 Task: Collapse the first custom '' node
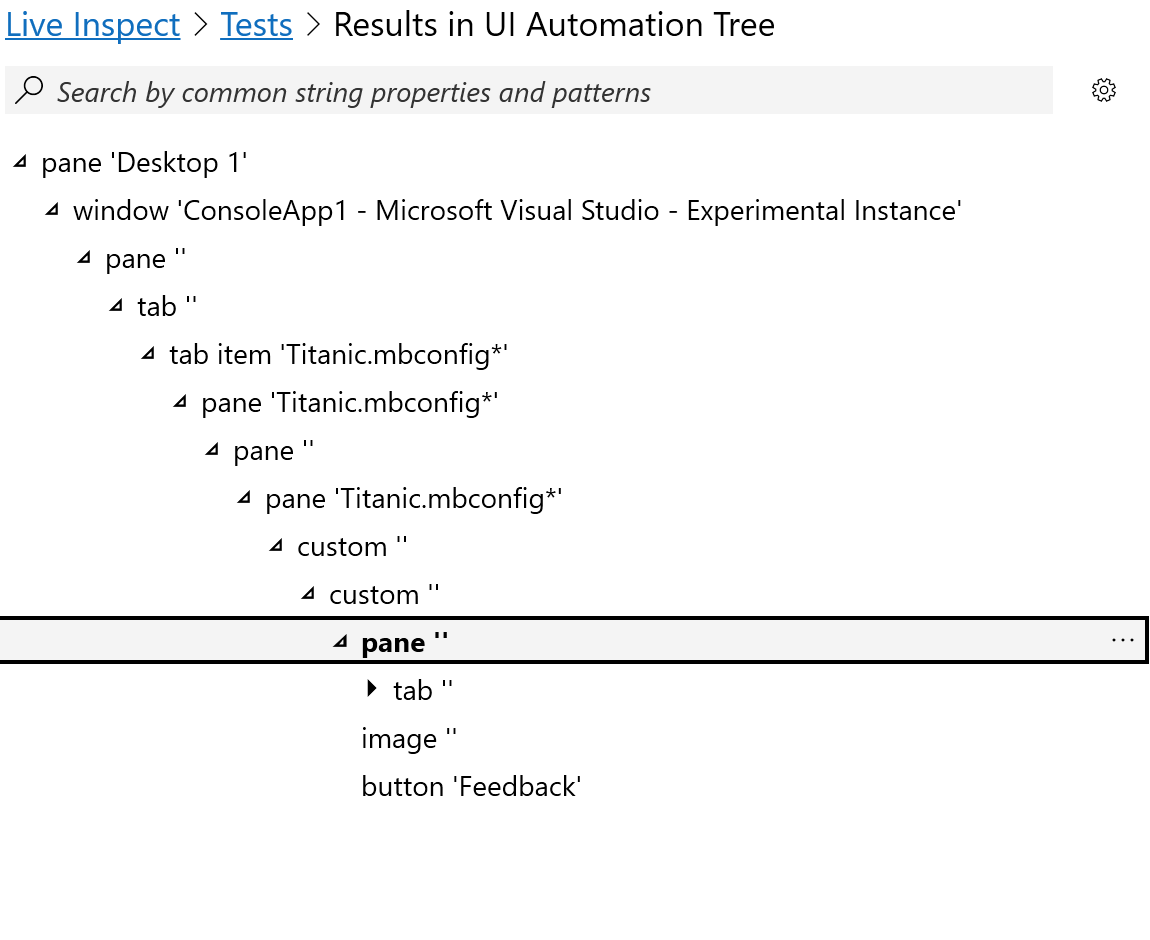tap(275, 545)
